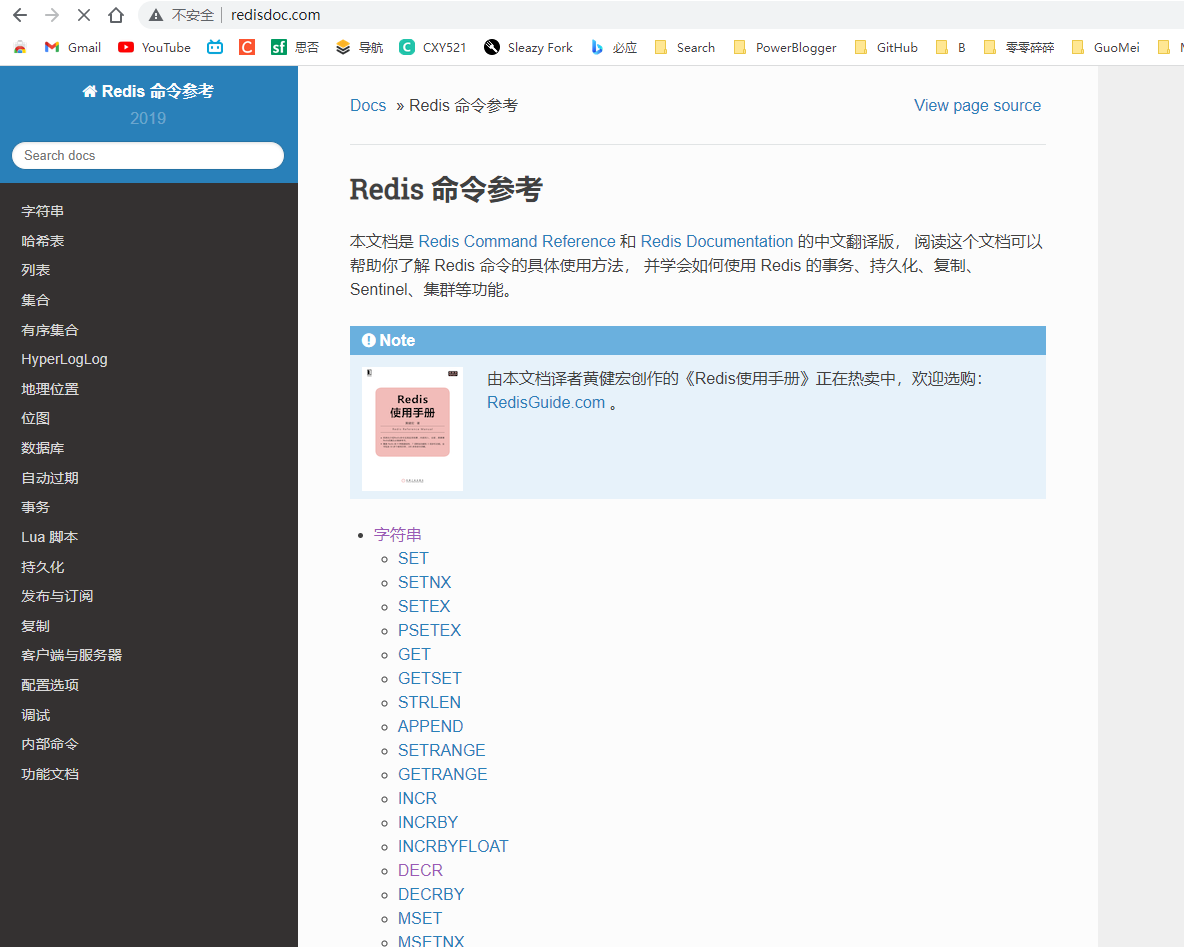The image size is (1184, 947).
Task: Open the GitHub bookmark folder
Action: 886,48
